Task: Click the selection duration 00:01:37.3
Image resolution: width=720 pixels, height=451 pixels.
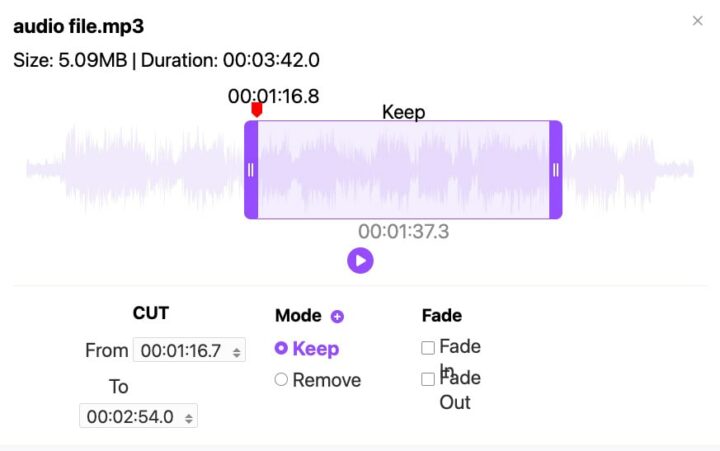Action: 403,232
